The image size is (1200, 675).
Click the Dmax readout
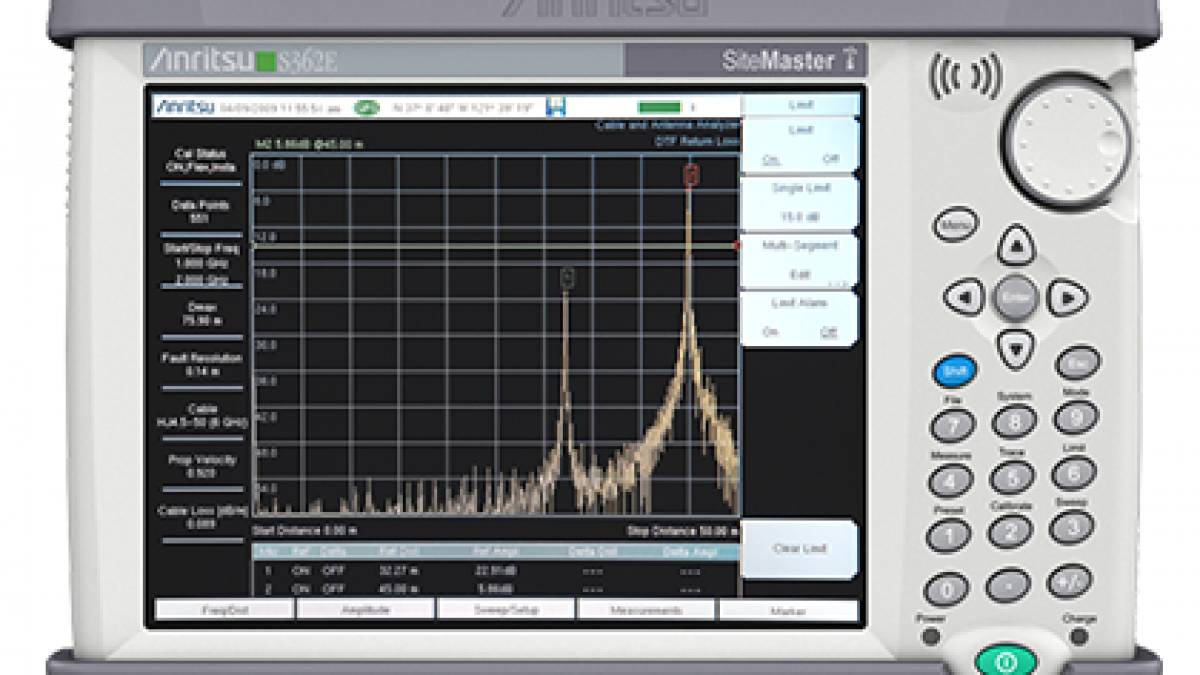click(203, 314)
